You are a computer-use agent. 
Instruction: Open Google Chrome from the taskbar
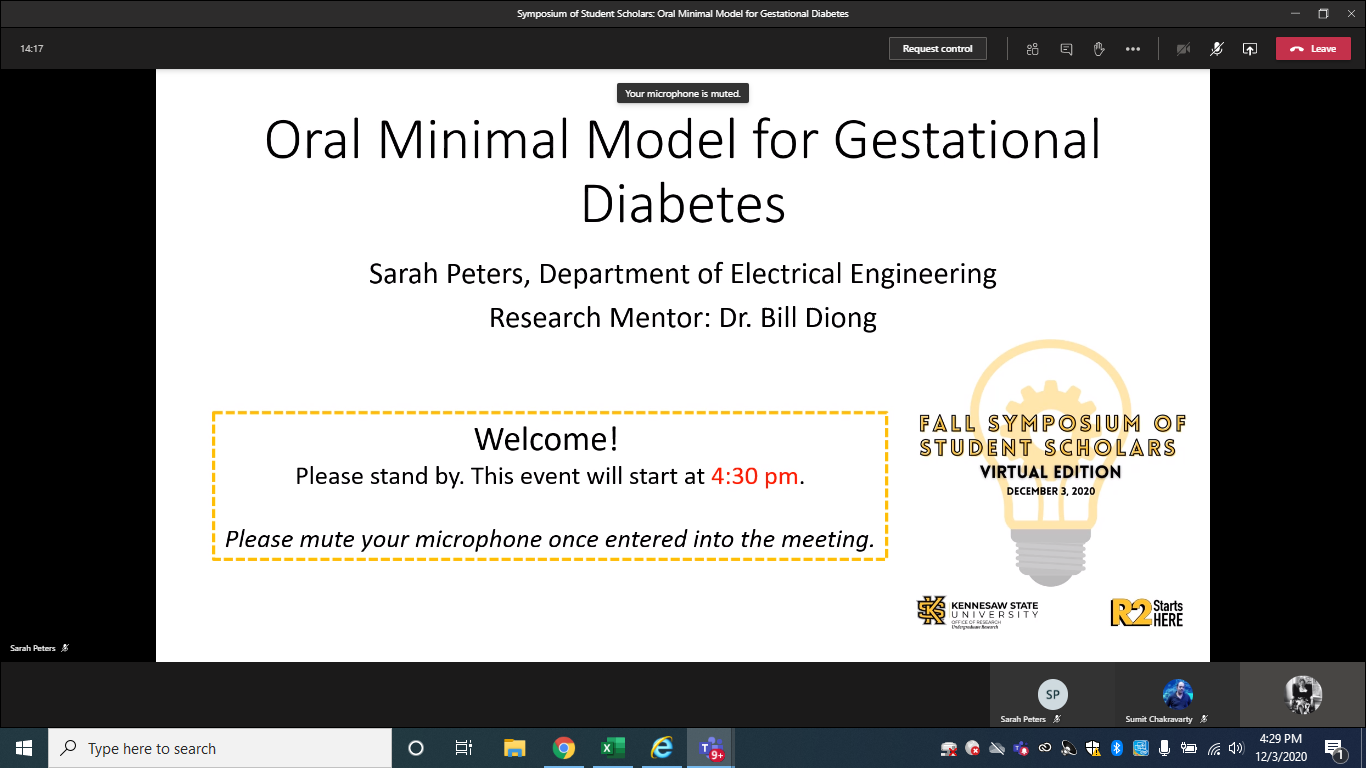point(564,748)
